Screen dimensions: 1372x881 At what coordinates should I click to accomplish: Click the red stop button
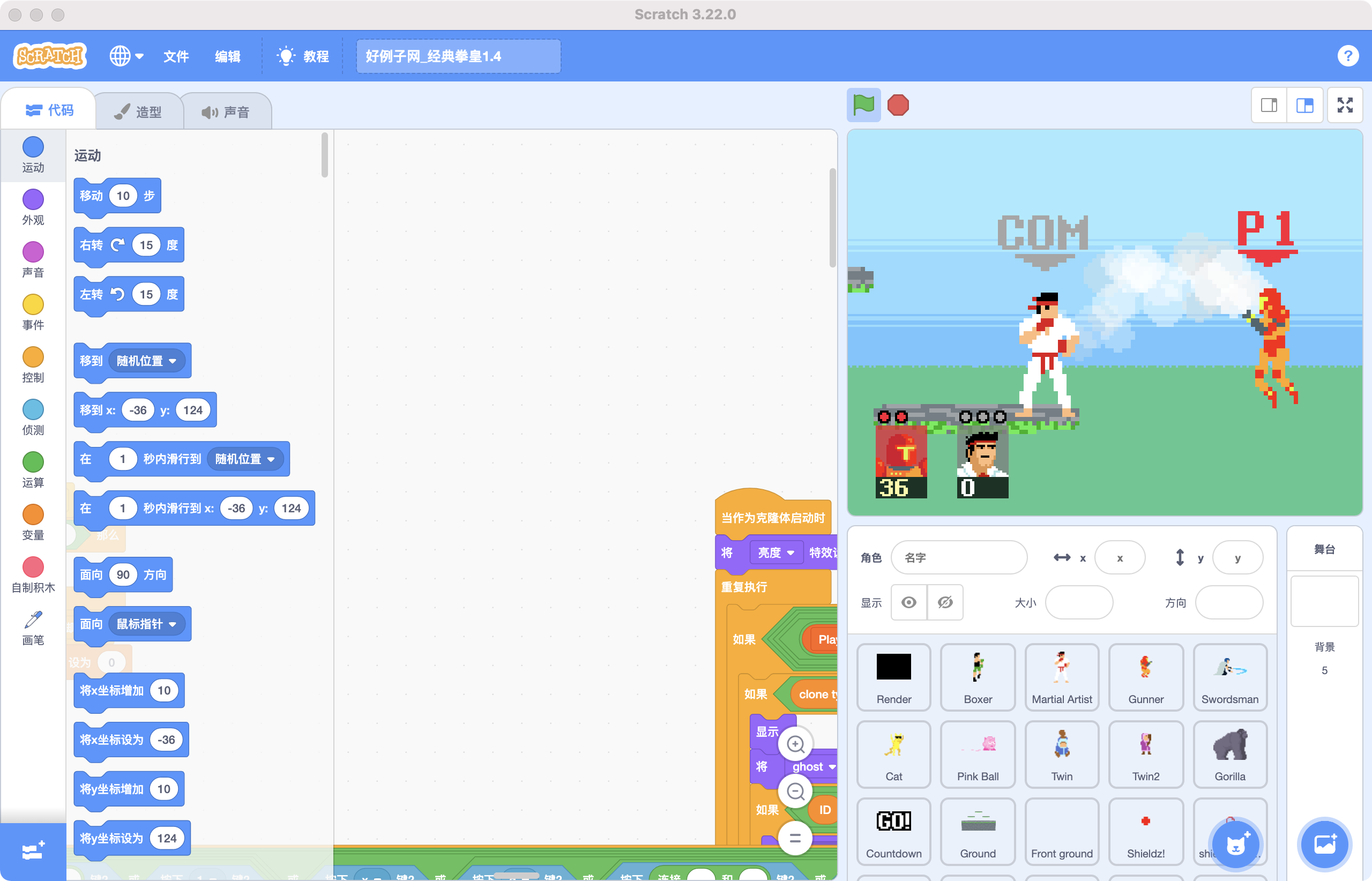tap(898, 105)
